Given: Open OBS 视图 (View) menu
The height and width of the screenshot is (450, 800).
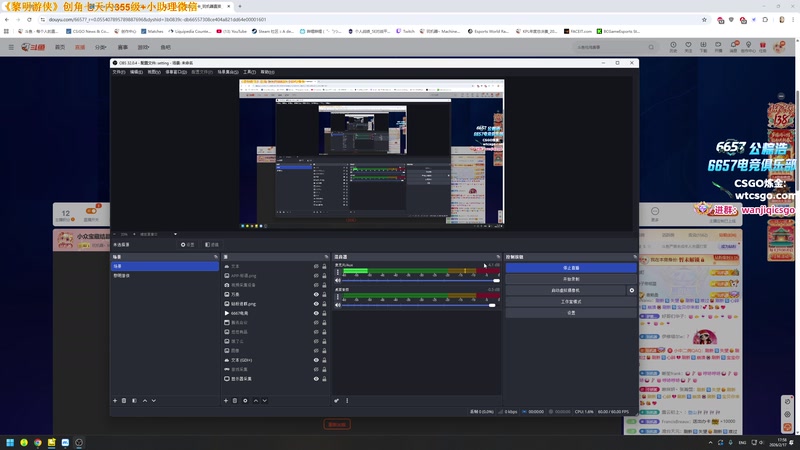Looking at the screenshot, I should (154, 72).
